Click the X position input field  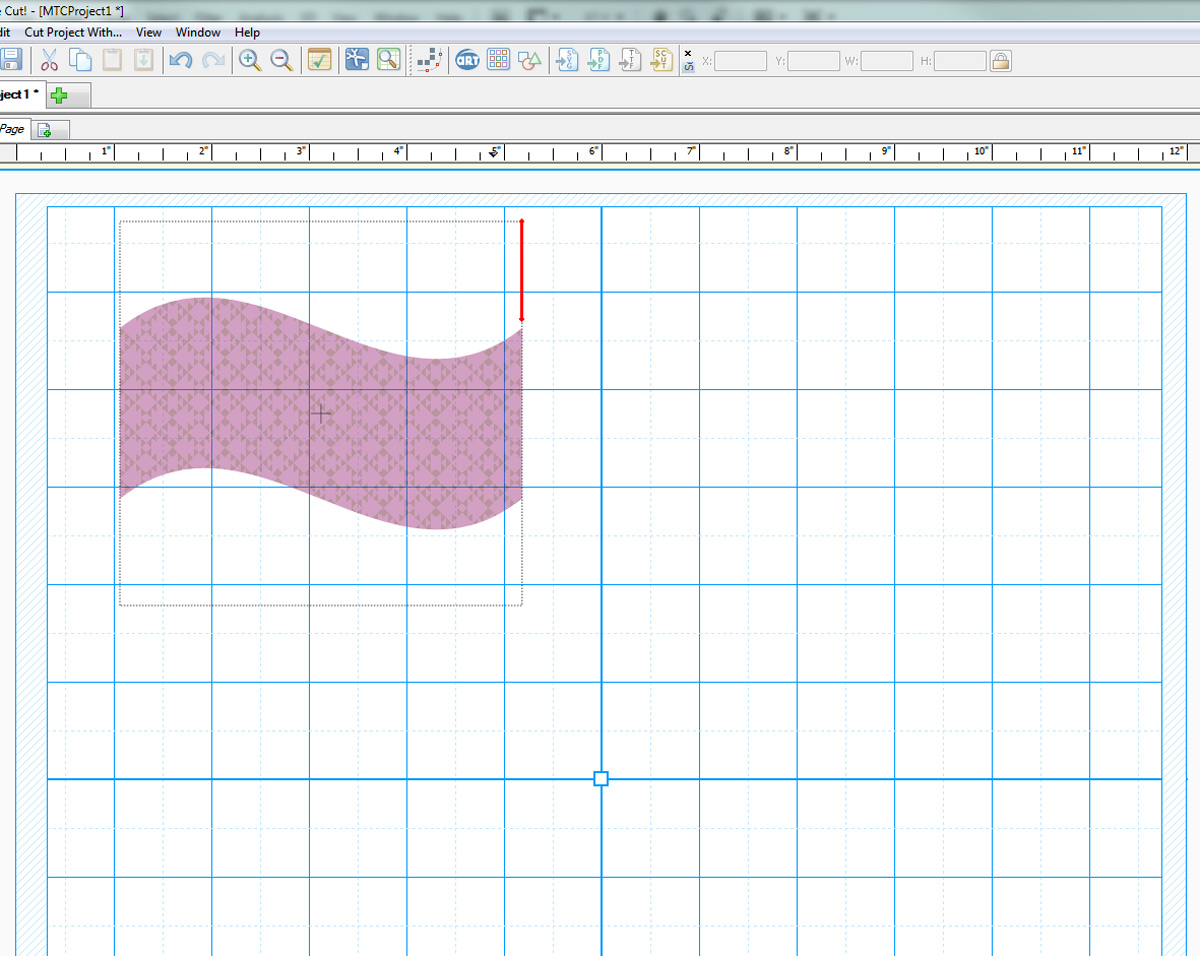tap(741, 61)
